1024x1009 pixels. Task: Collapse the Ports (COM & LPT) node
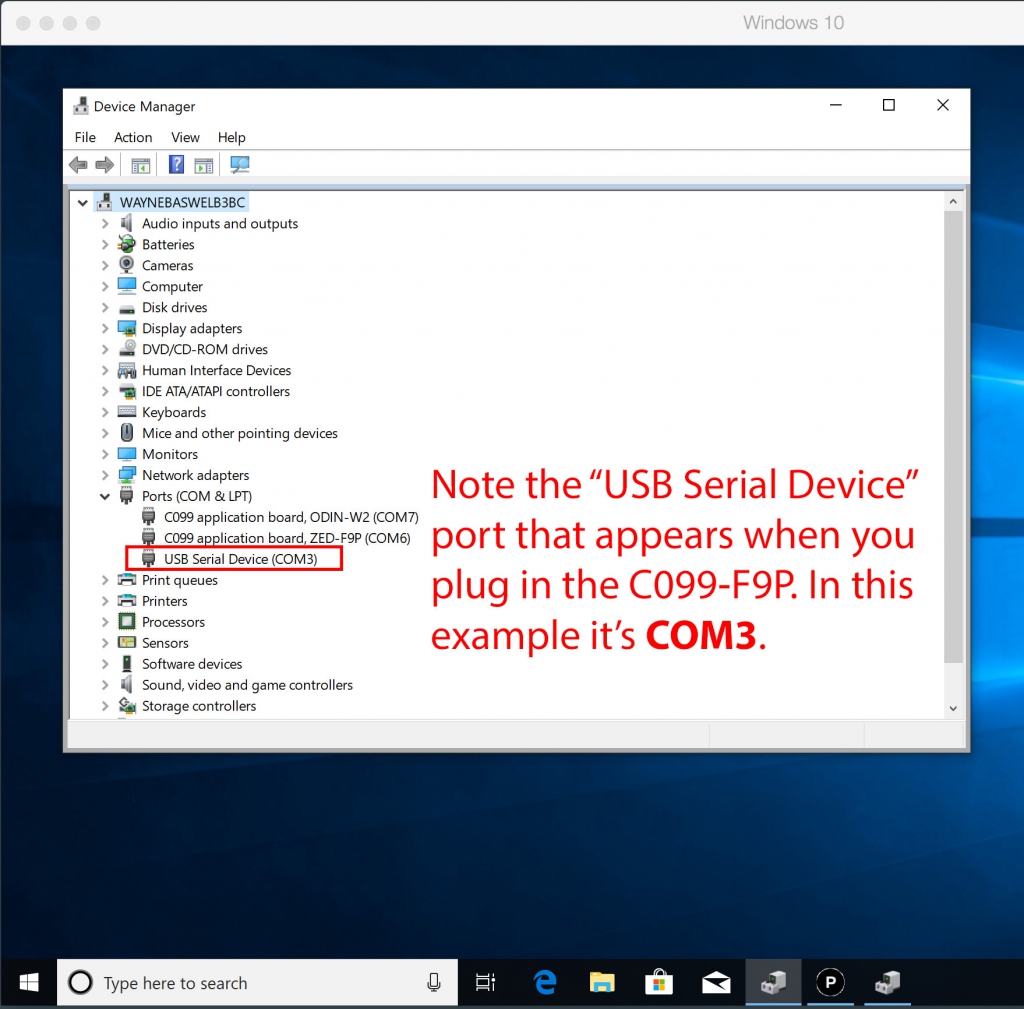coord(104,496)
